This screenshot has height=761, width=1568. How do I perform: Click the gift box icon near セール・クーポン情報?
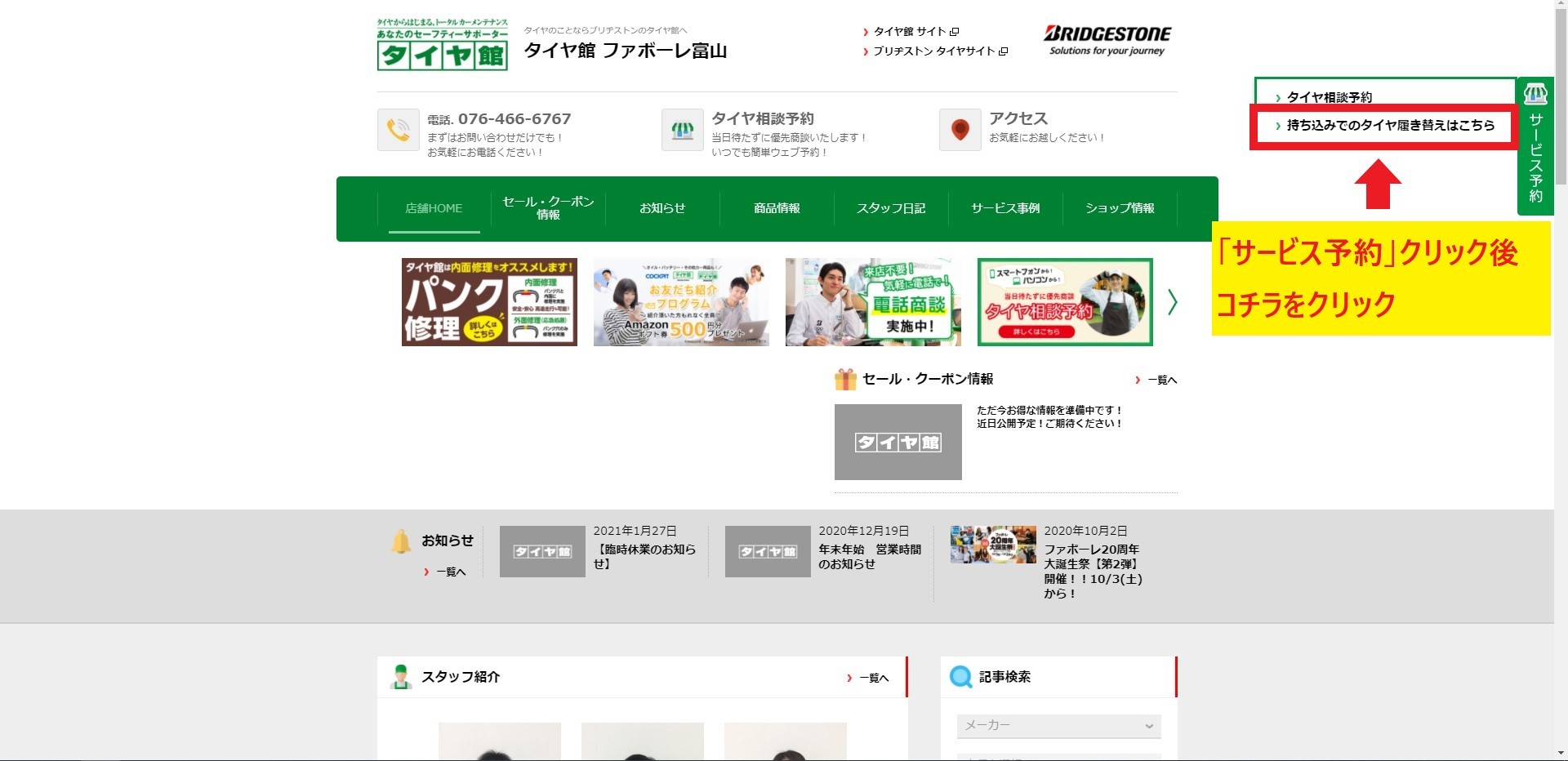tap(845, 379)
